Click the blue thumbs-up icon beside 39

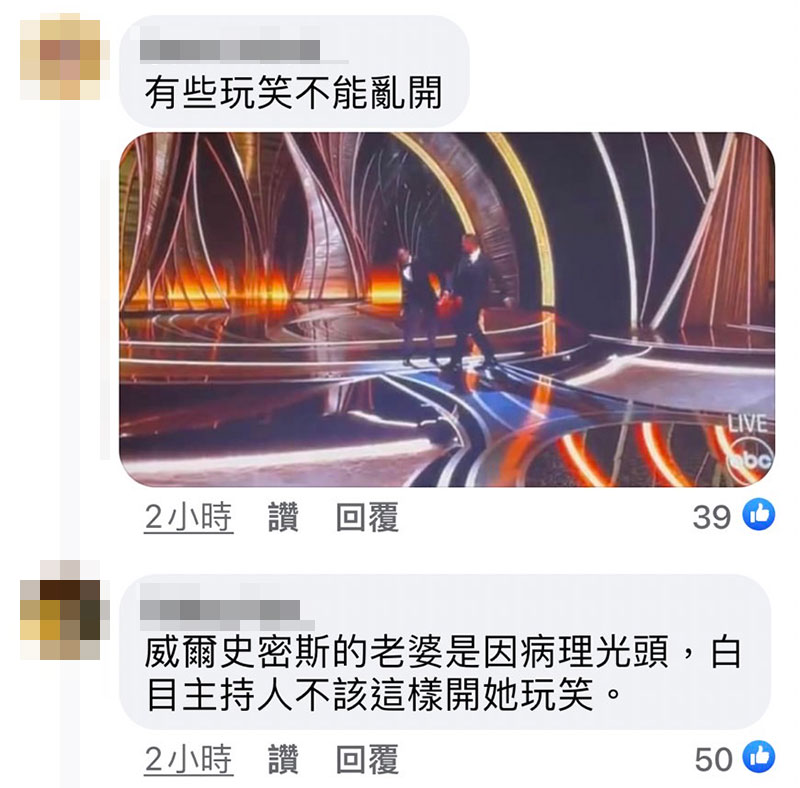click(x=759, y=514)
